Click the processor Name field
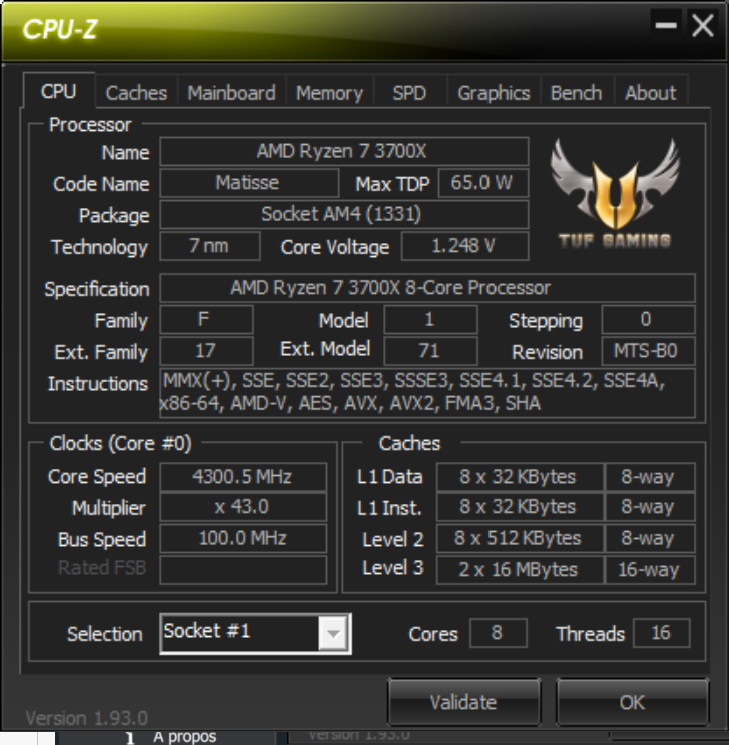The height and width of the screenshot is (745, 729). [344, 151]
